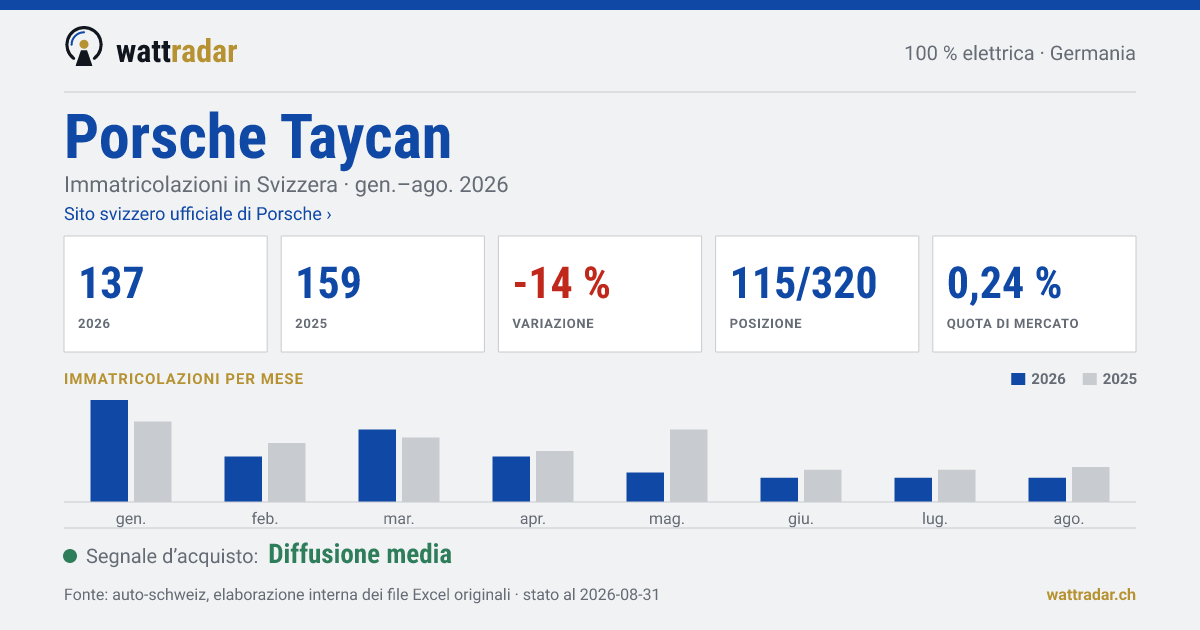1200x630 pixels.
Task: Click the '100 % elettrica · Germania' label
Action: tap(1020, 53)
